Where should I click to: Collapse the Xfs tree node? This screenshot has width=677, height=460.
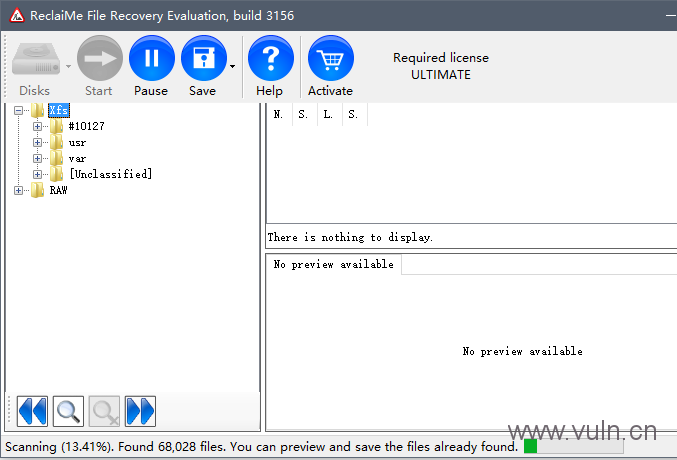pos(18,111)
